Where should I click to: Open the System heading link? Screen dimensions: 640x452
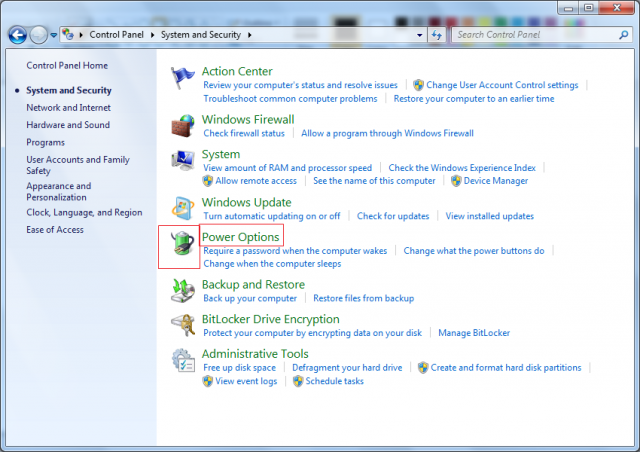click(x=220, y=154)
